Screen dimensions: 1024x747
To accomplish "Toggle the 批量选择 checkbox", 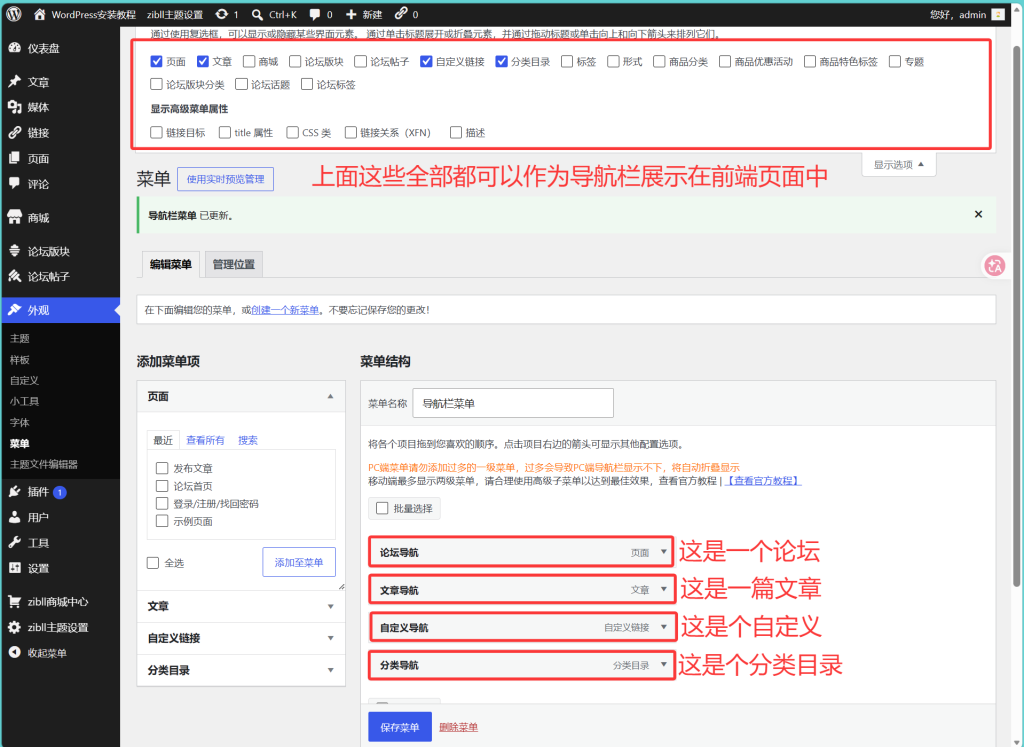I will (x=382, y=508).
